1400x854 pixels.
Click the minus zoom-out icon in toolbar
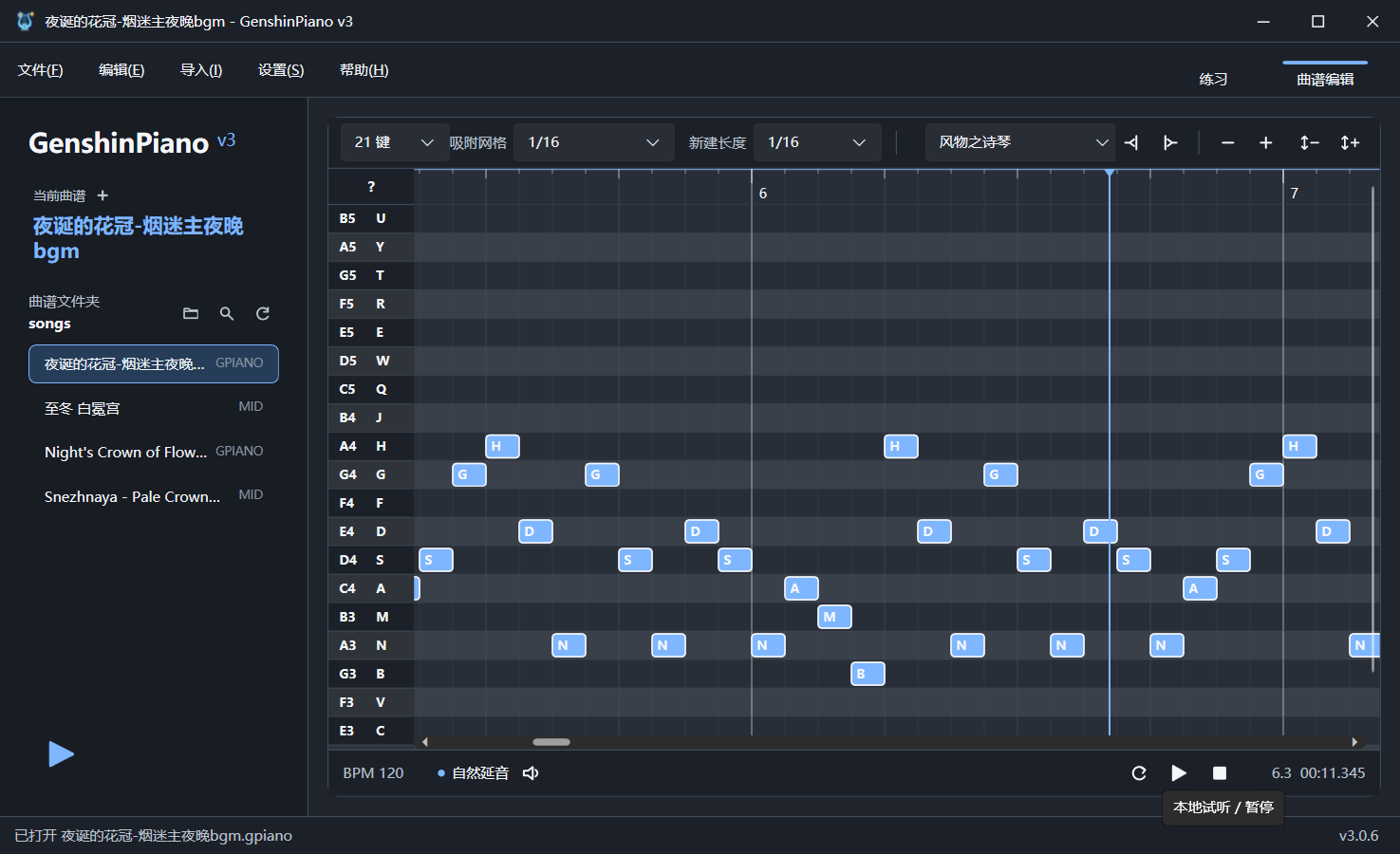click(x=1227, y=142)
